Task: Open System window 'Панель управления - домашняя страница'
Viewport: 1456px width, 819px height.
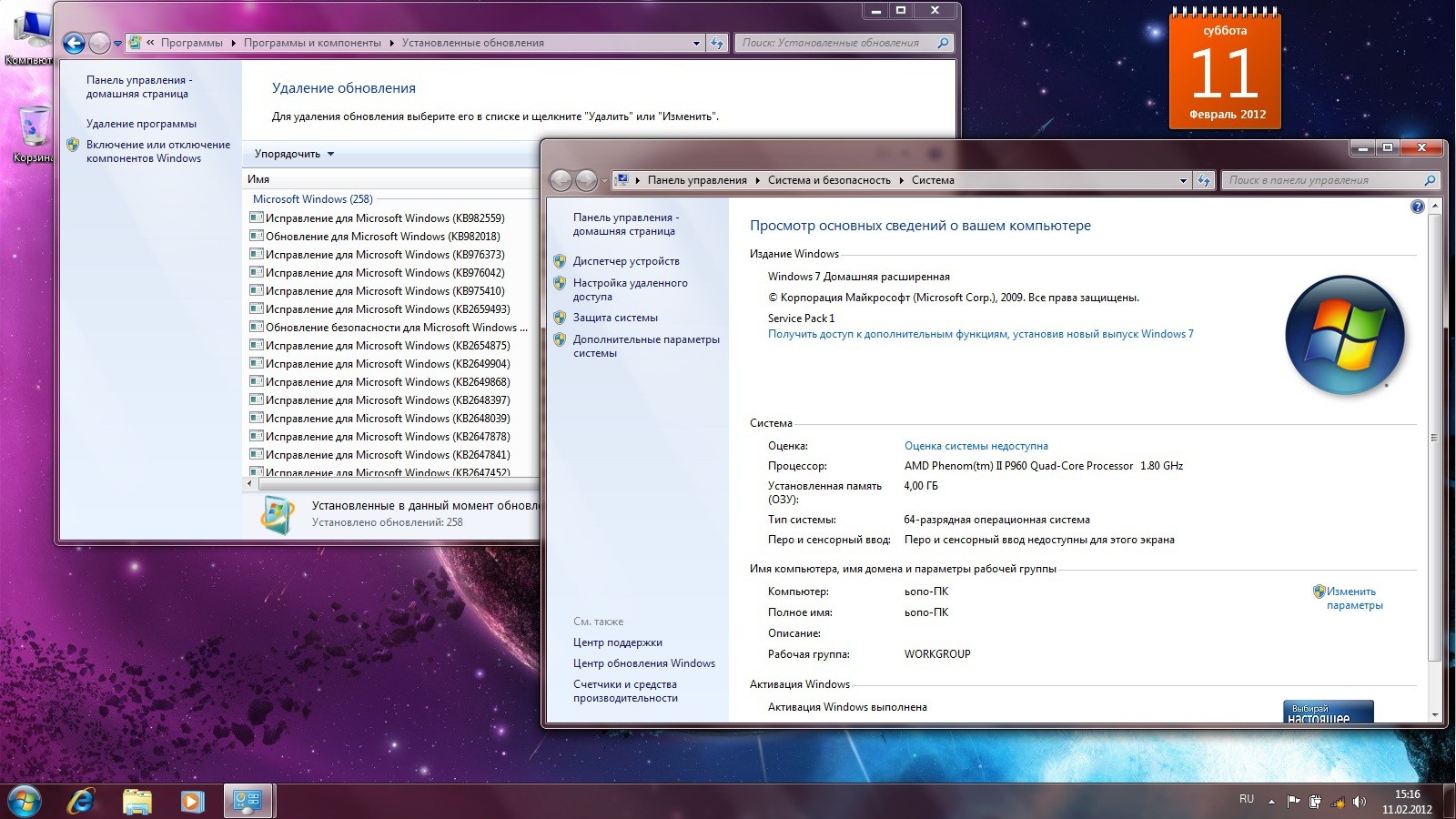Action: click(x=625, y=224)
